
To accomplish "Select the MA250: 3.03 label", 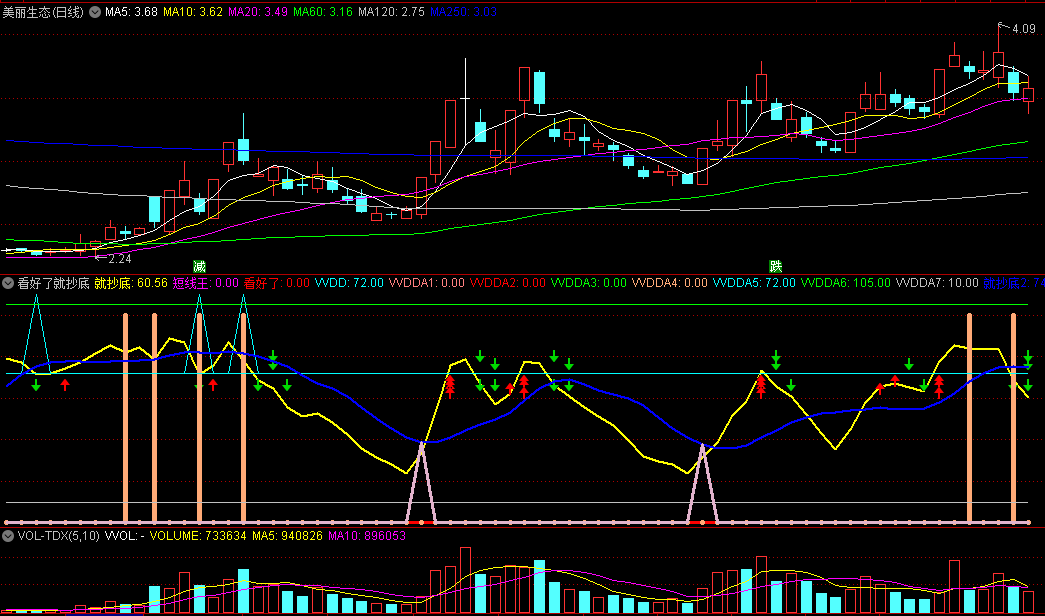I will coord(463,12).
